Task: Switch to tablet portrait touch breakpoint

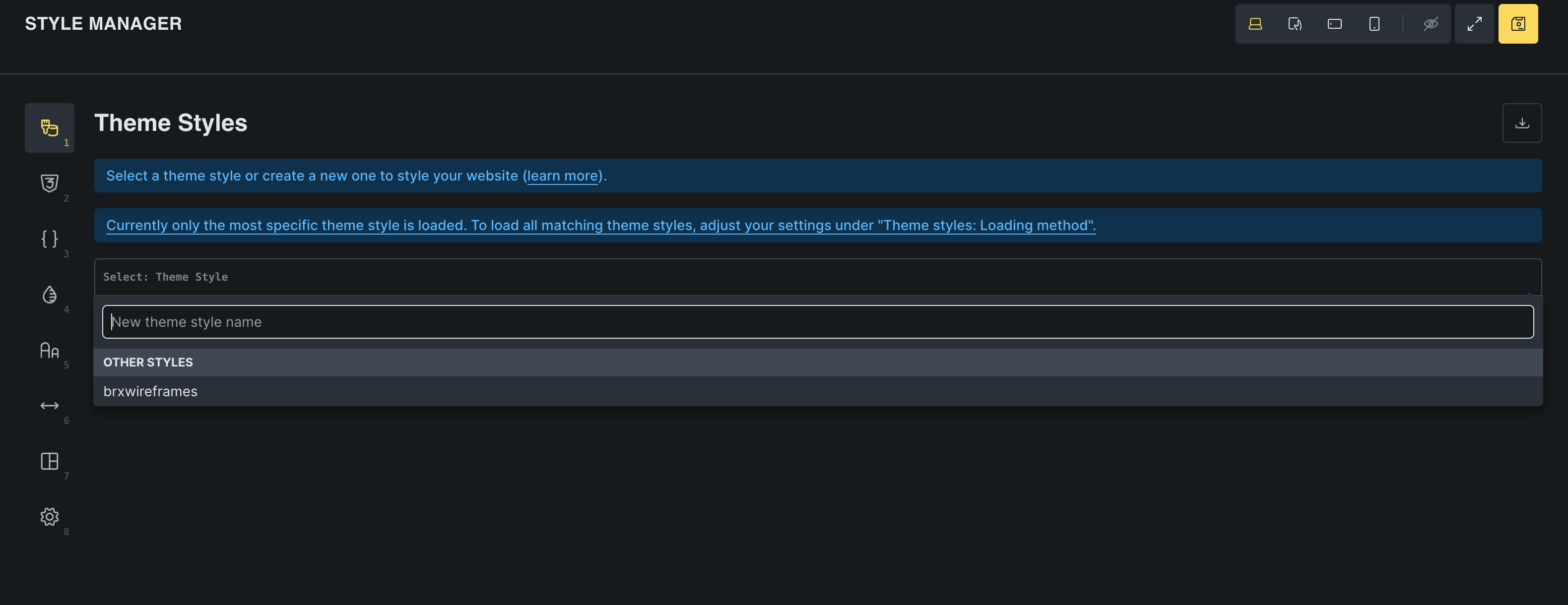Action: (1295, 24)
